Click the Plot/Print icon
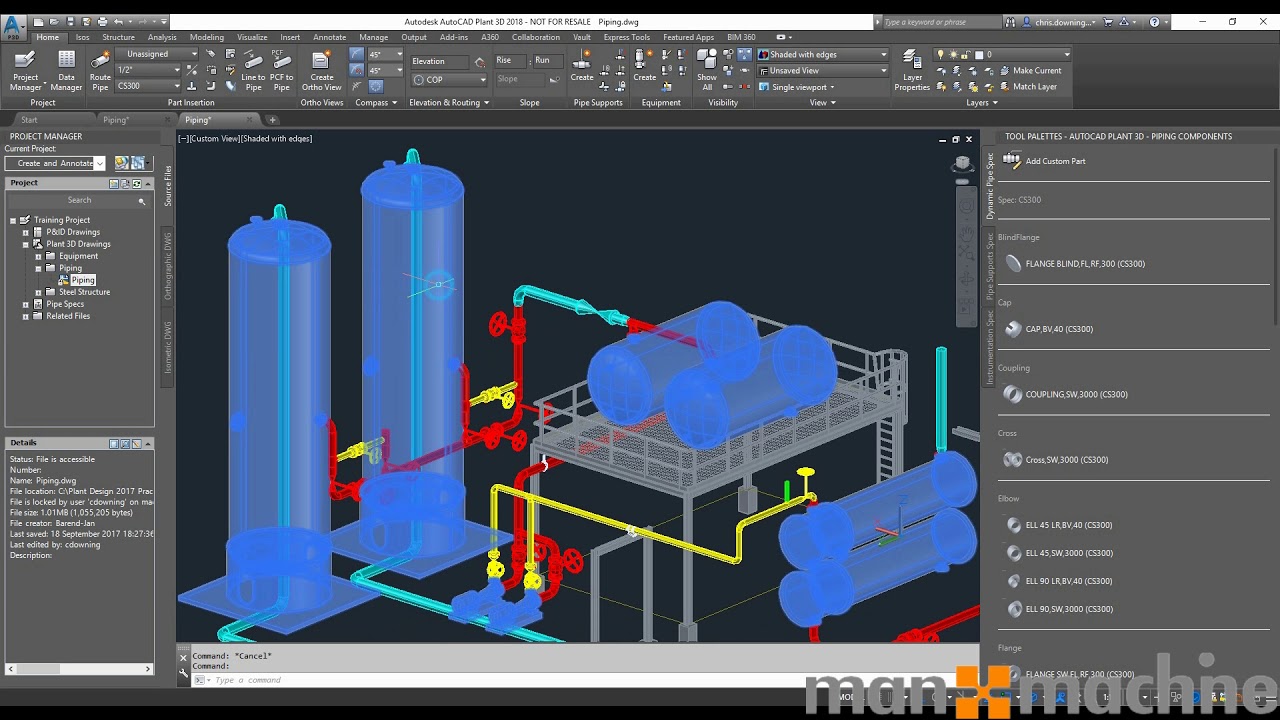The height and width of the screenshot is (720, 1280). (102, 21)
